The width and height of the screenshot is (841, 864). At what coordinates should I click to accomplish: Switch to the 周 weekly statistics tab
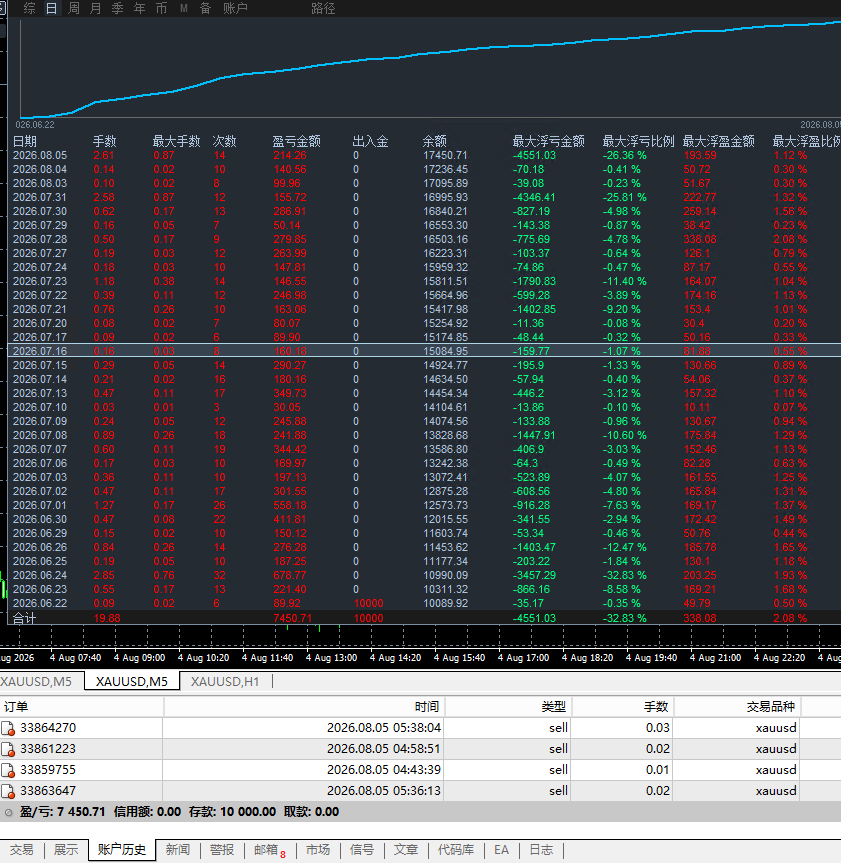[73, 8]
